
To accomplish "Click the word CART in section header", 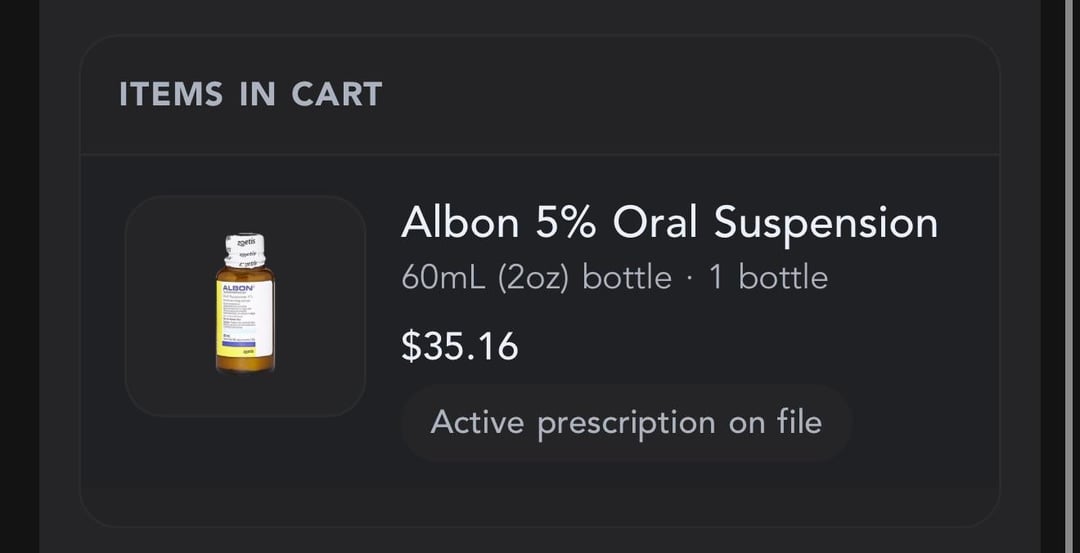I will (337, 95).
